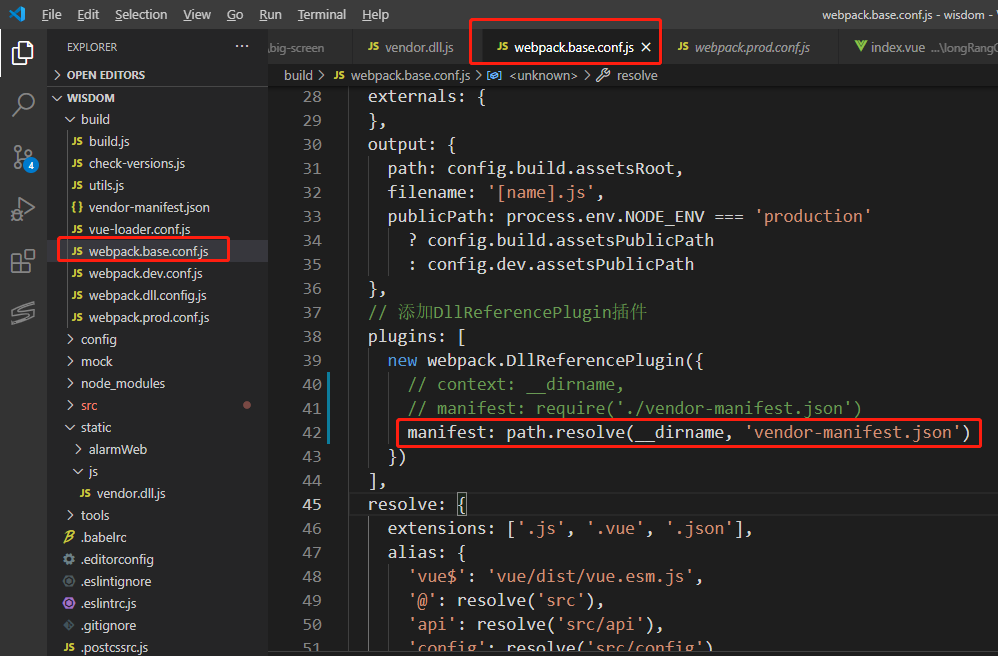Open check-versions.js file

coord(157,164)
